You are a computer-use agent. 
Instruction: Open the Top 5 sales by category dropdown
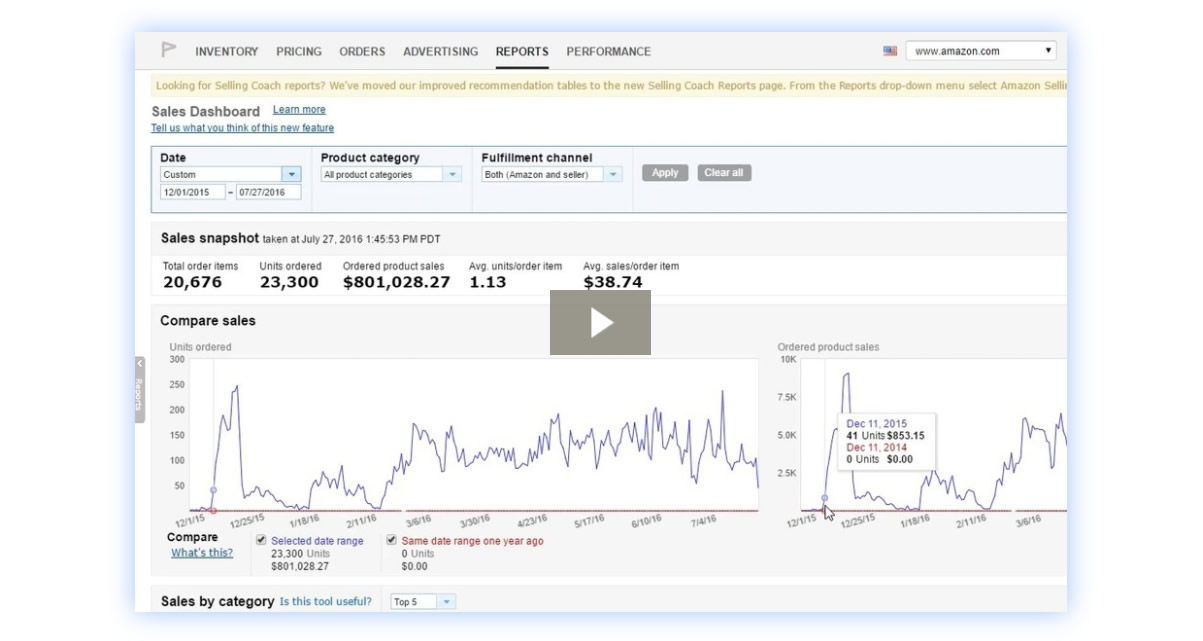coord(423,602)
